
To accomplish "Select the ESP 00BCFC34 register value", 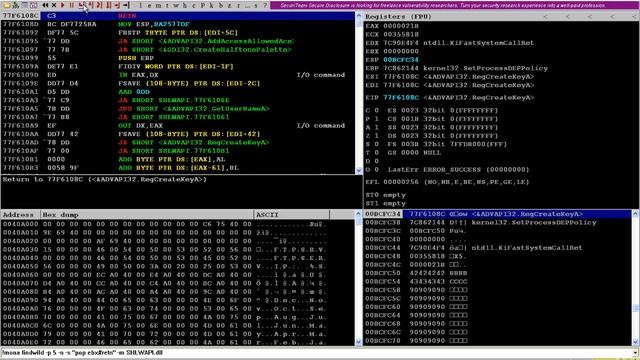I will pyautogui.click(x=401, y=60).
